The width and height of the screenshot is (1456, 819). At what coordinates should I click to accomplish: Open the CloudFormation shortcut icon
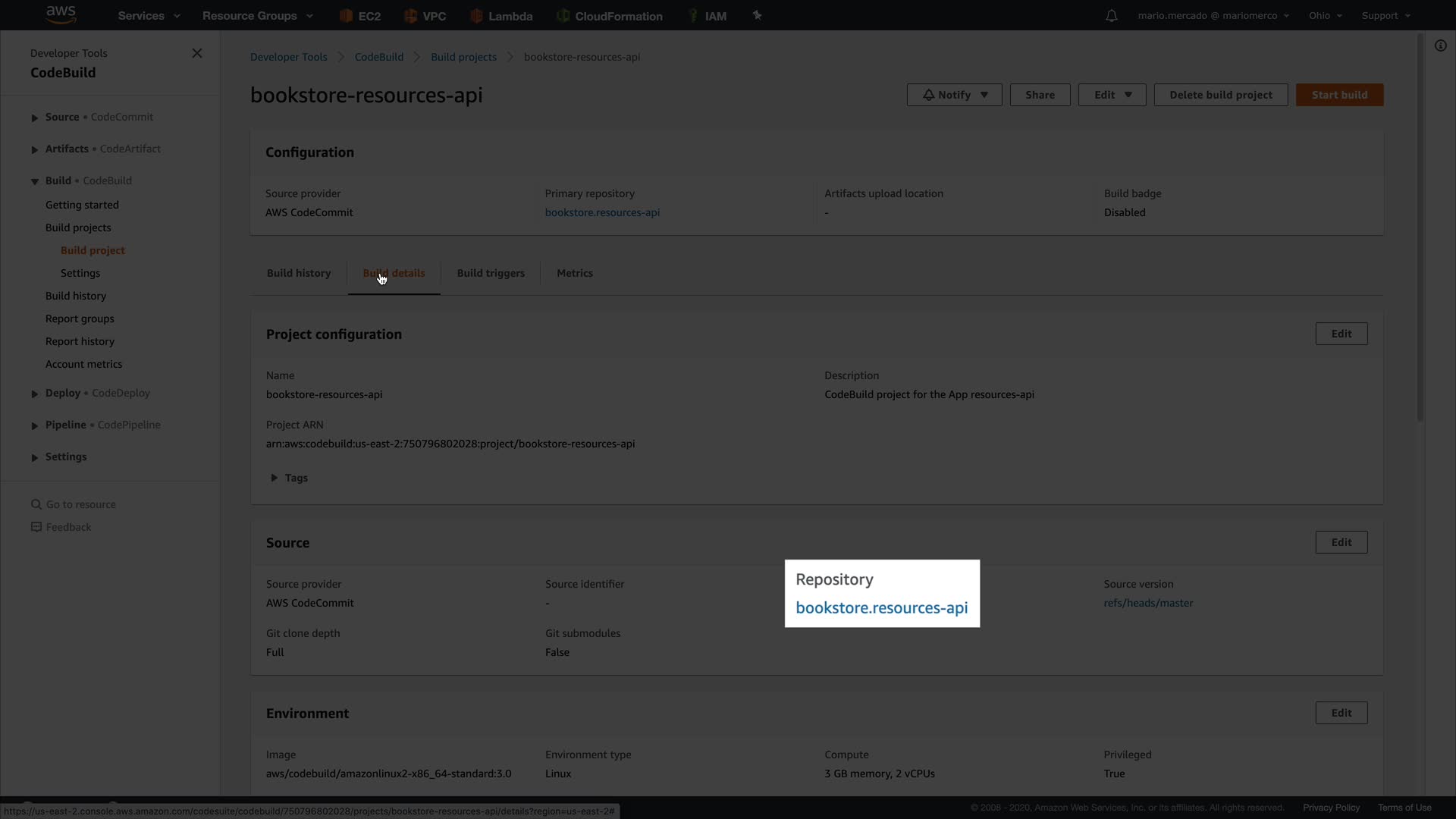pos(563,16)
